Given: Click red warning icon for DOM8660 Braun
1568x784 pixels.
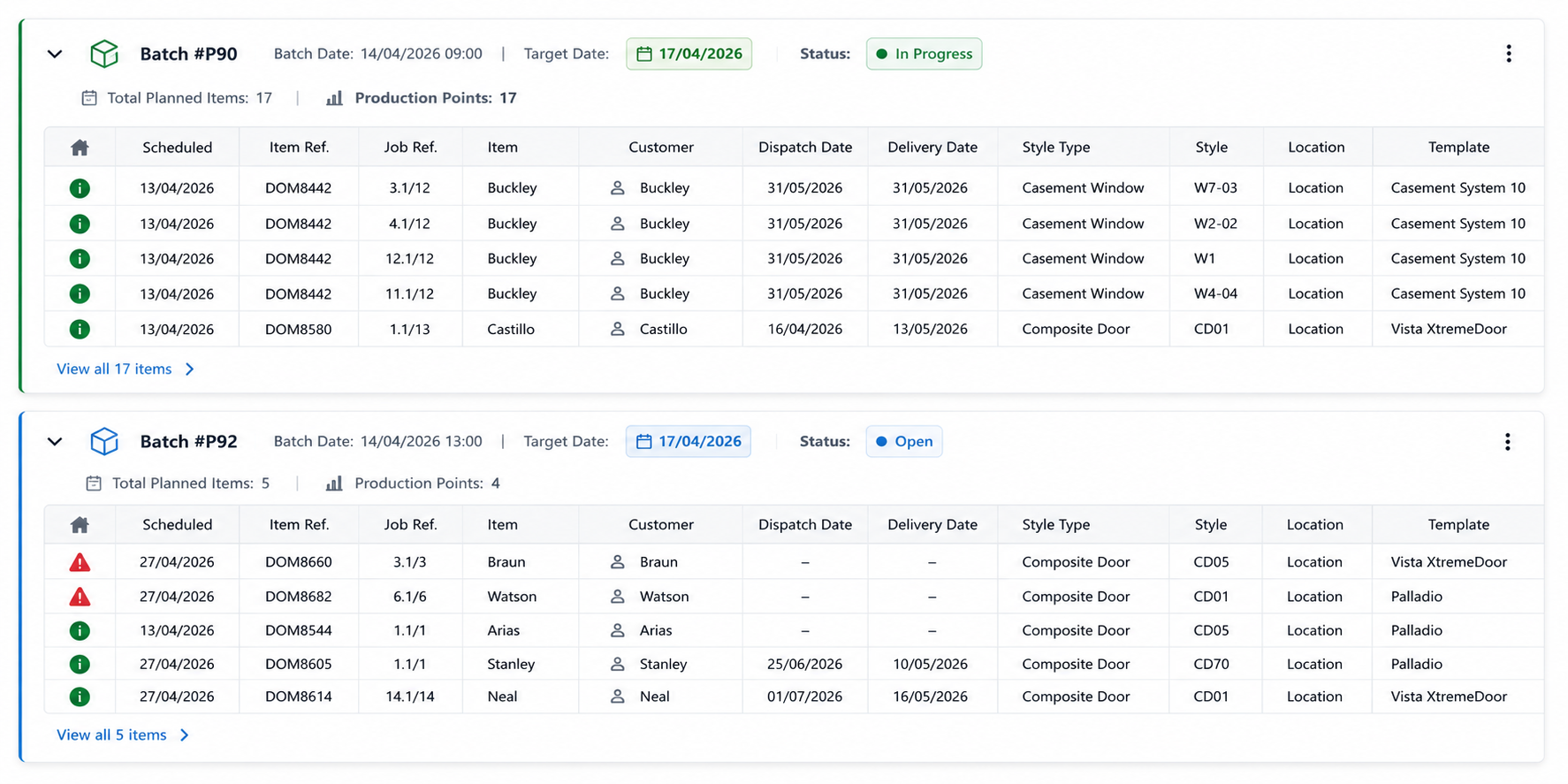Looking at the screenshot, I should pyautogui.click(x=80, y=562).
